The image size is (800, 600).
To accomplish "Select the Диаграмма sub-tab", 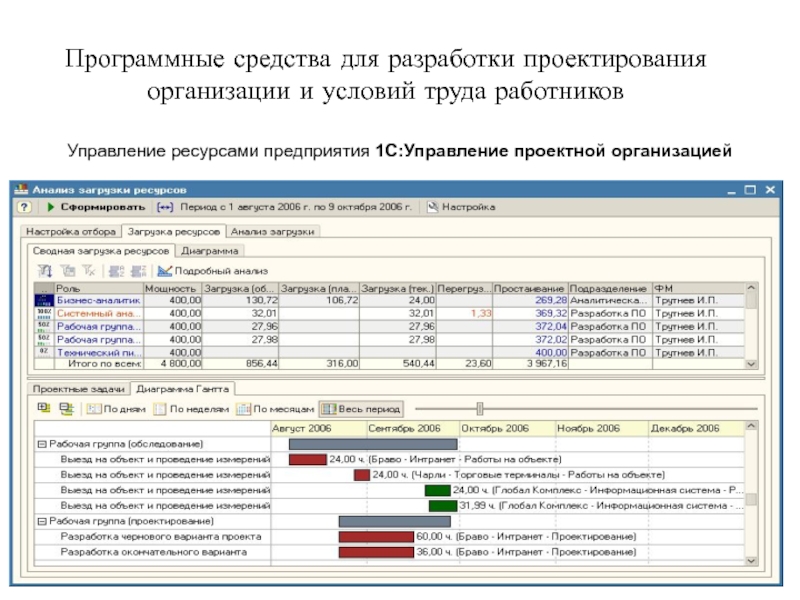I will pos(211,250).
